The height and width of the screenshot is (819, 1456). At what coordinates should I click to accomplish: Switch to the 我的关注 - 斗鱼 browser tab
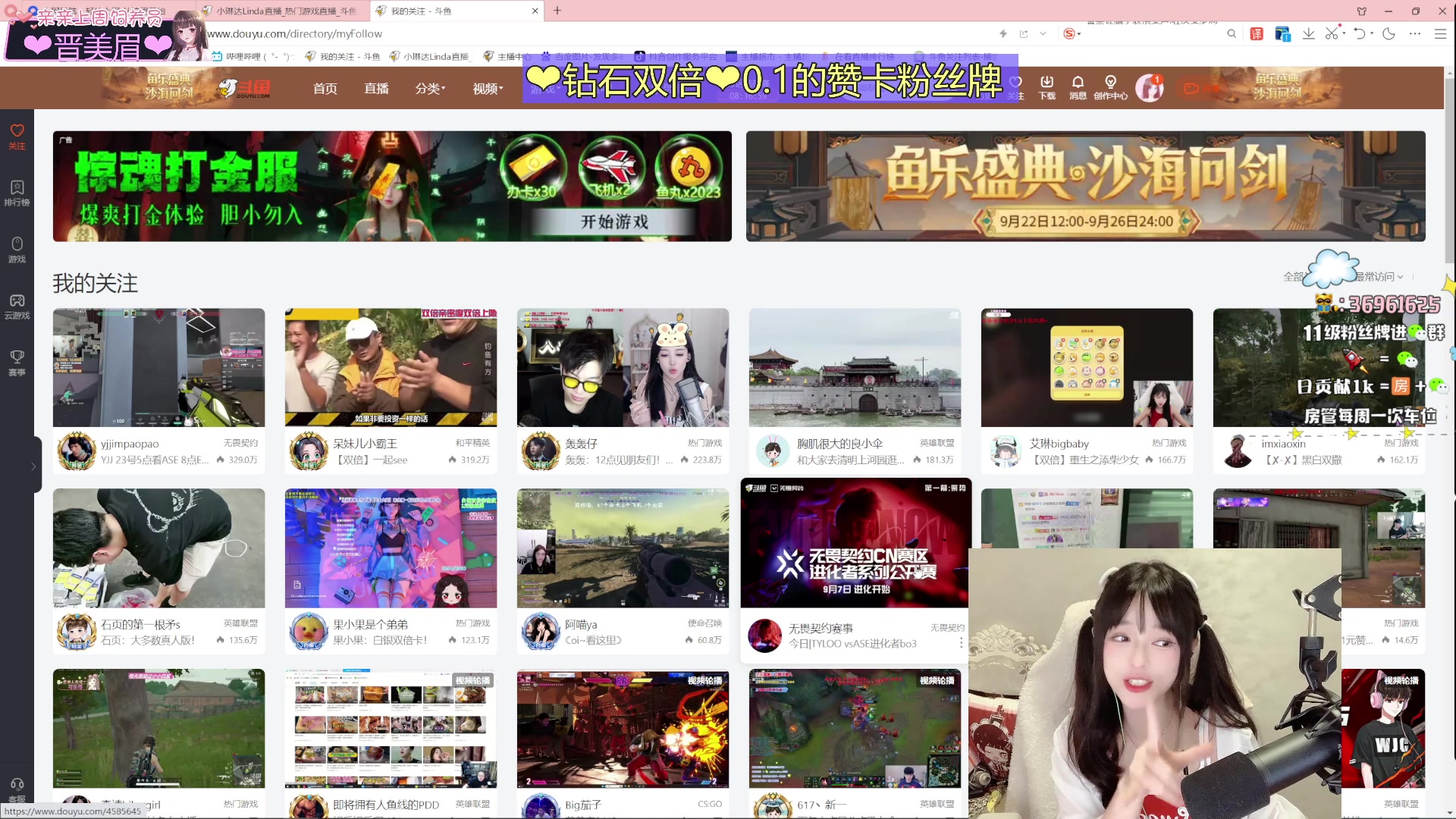coord(457,11)
